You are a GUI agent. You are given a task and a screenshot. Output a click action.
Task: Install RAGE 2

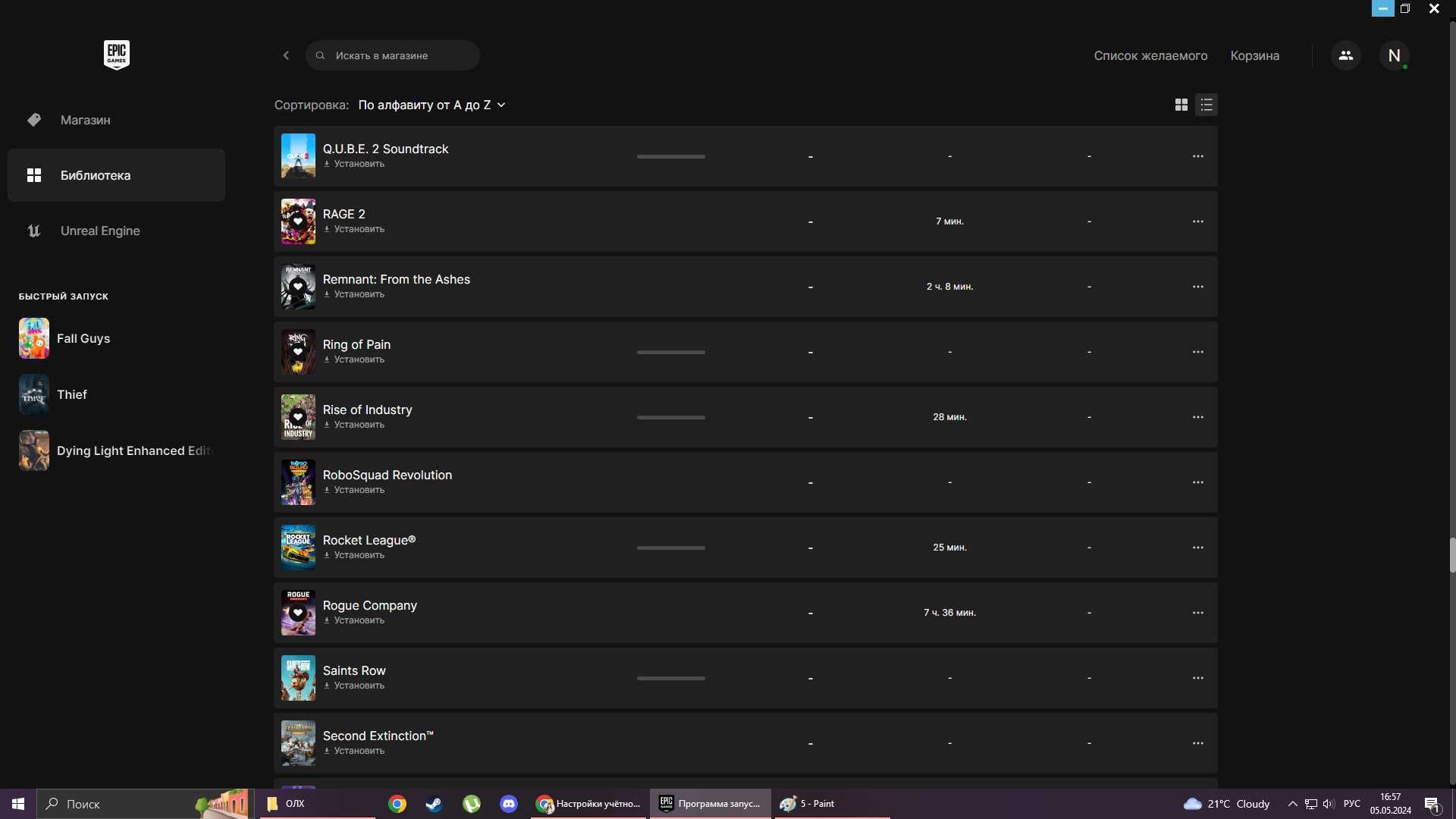(x=354, y=229)
